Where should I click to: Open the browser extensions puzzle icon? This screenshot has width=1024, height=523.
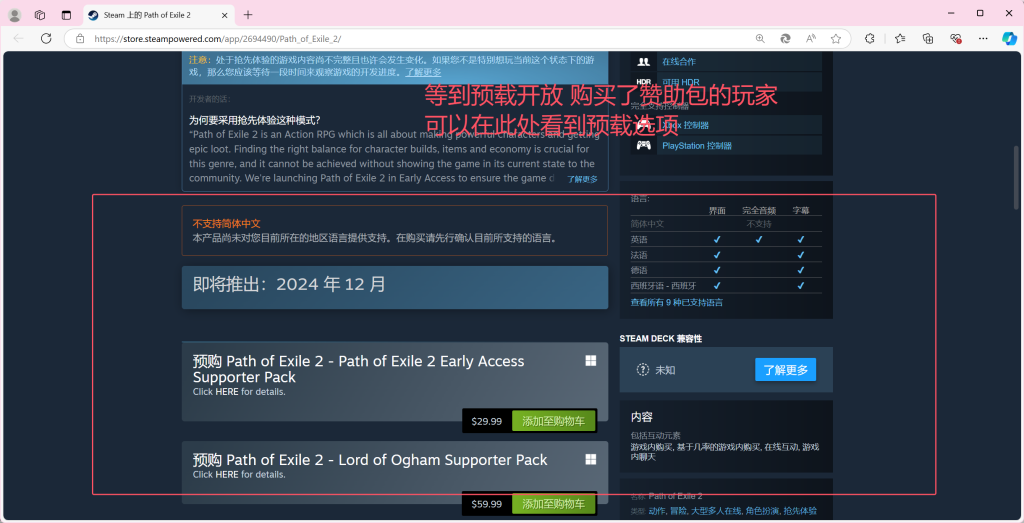pyautogui.click(x=869, y=39)
